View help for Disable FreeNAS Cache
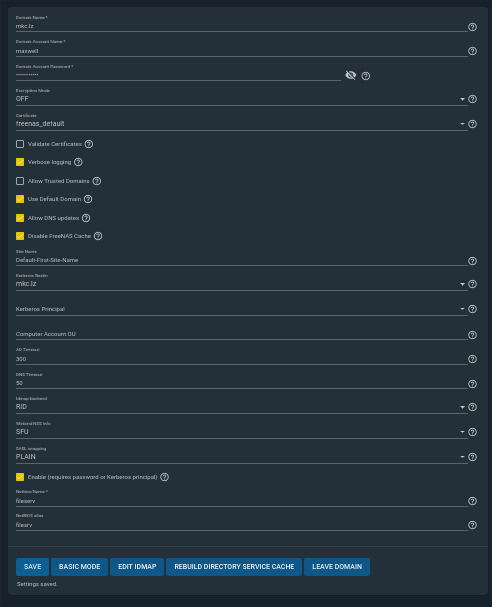This screenshot has height=607, width=492. (x=98, y=236)
